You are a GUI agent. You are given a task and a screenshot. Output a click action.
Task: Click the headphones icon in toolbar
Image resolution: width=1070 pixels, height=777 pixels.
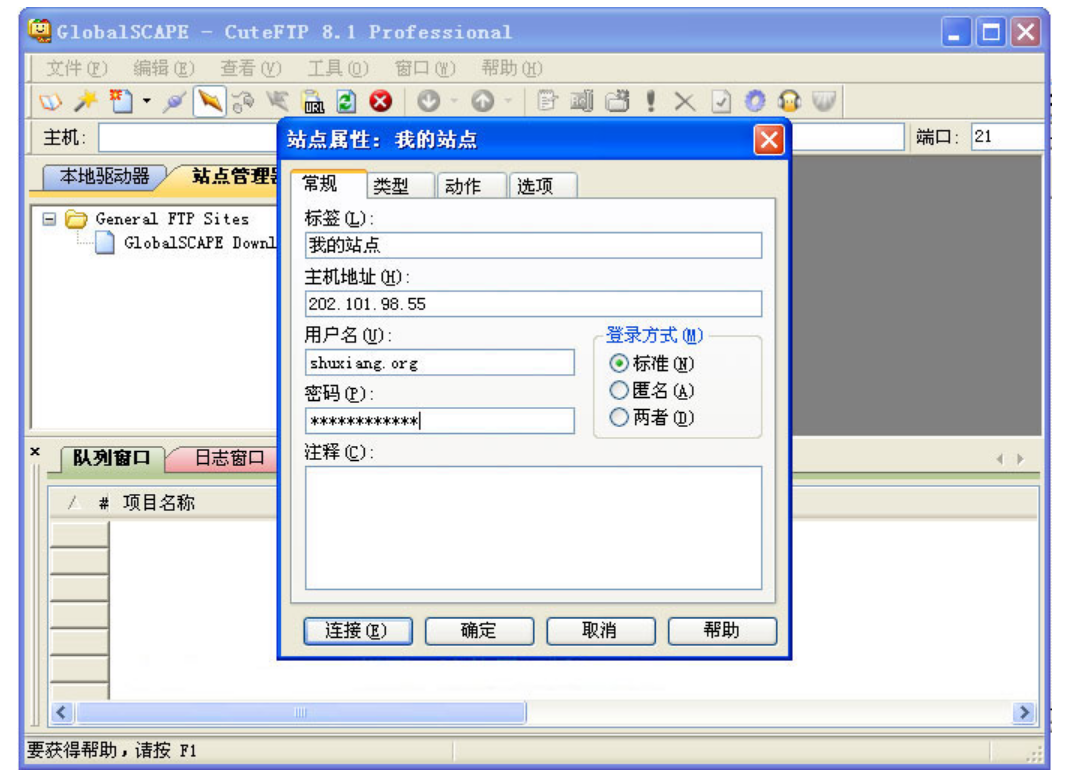pyautogui.click(x=790, y=101)
